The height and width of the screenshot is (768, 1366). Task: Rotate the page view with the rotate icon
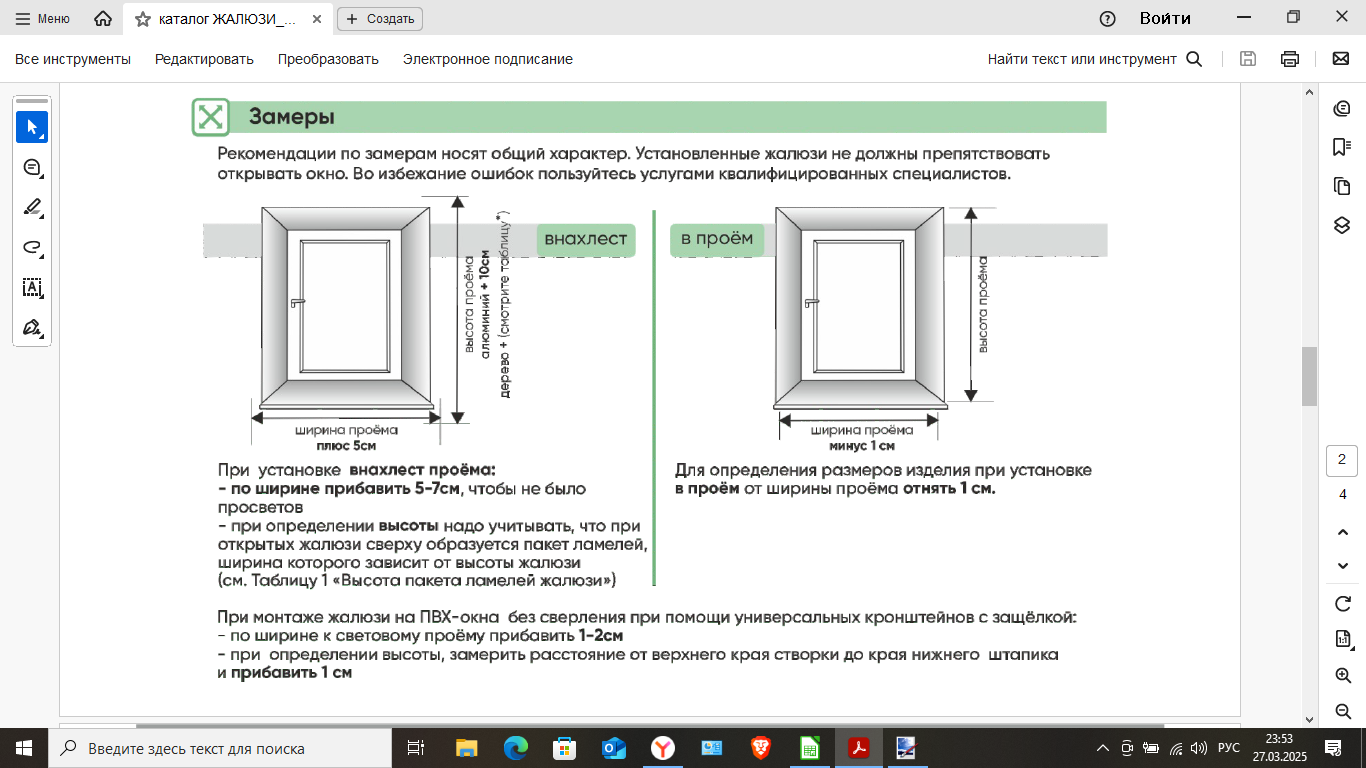[1343, 603]
